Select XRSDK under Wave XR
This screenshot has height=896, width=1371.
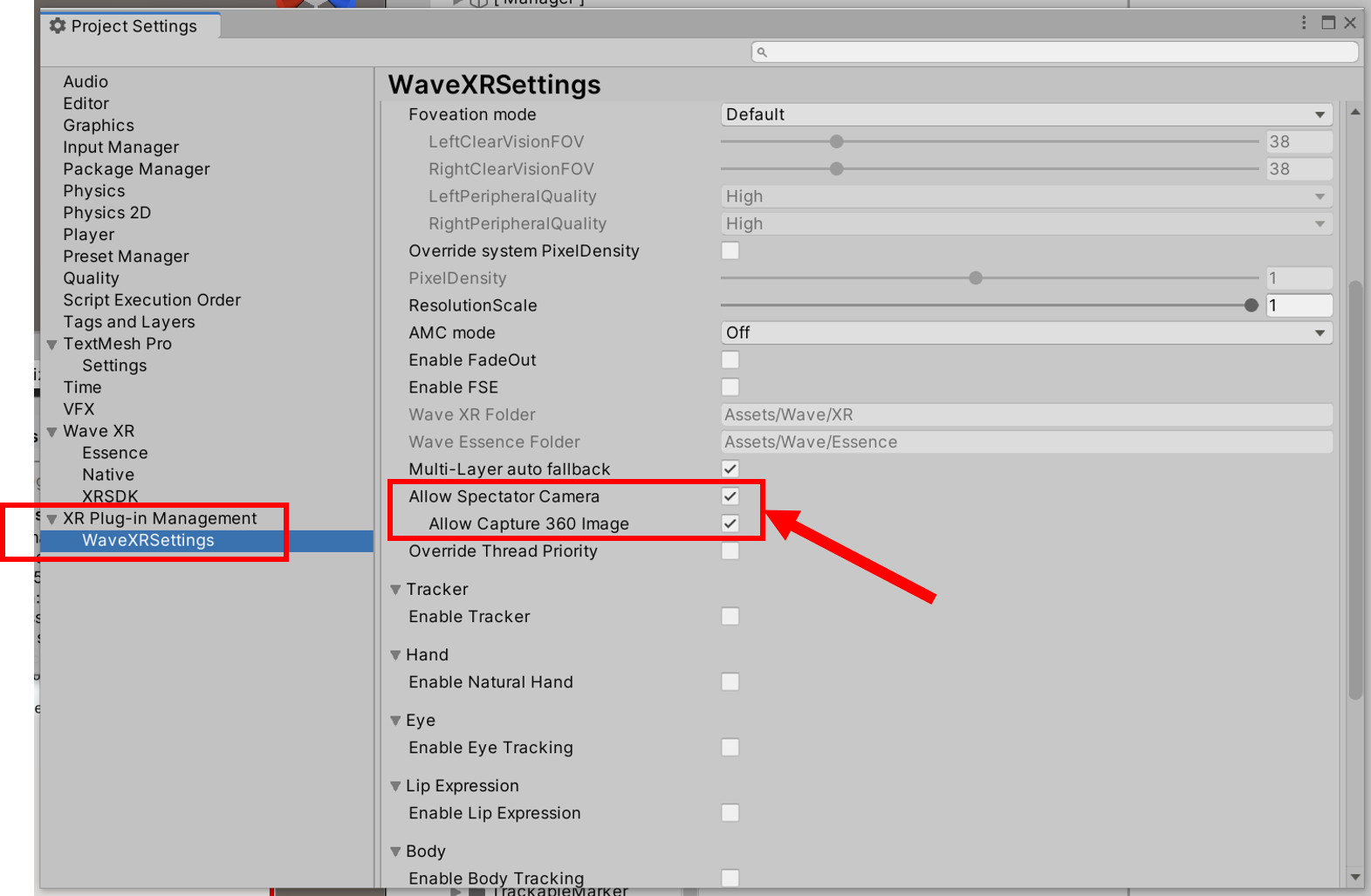coord(110,496)
